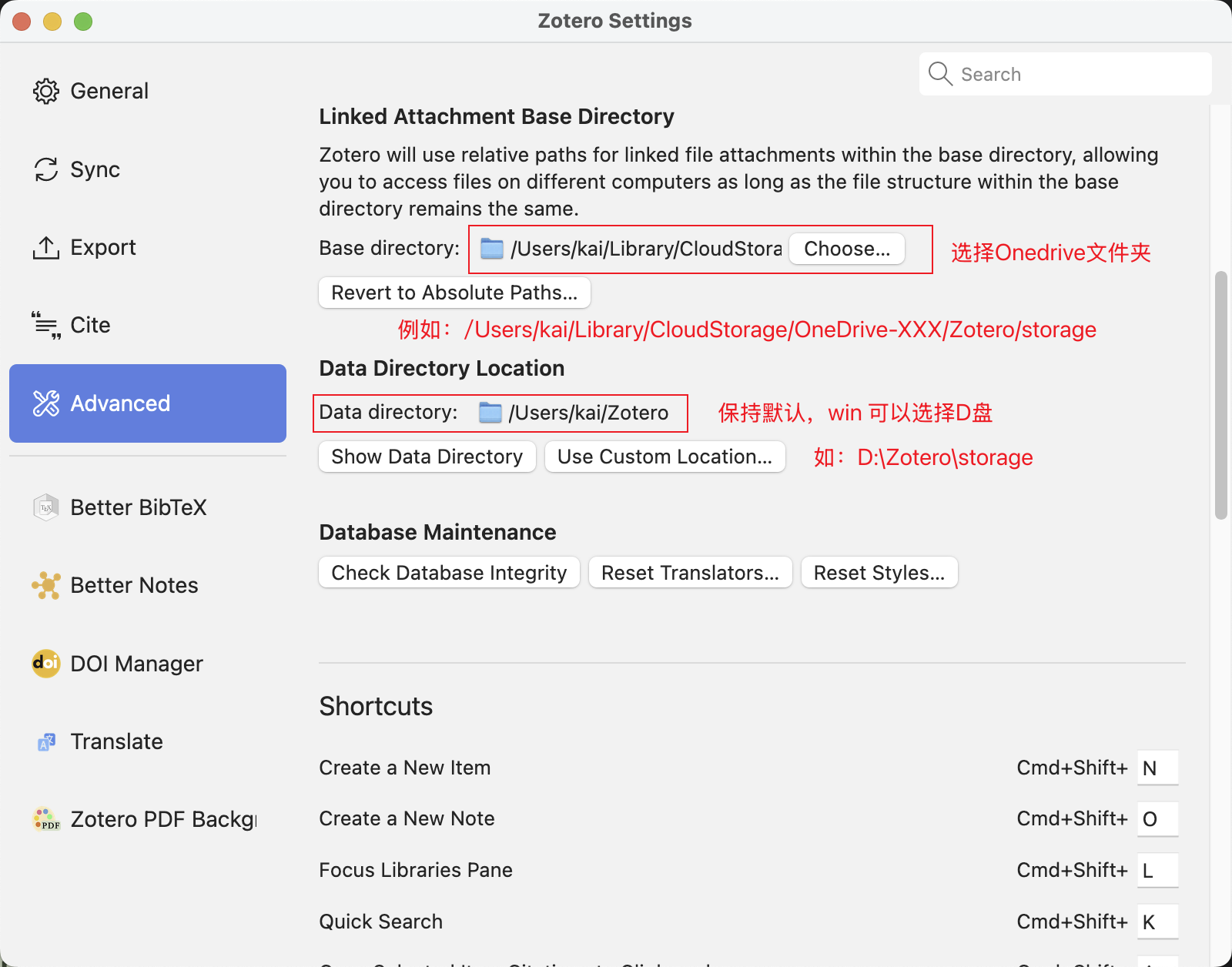Click the Translate icon

click(46, 741)
